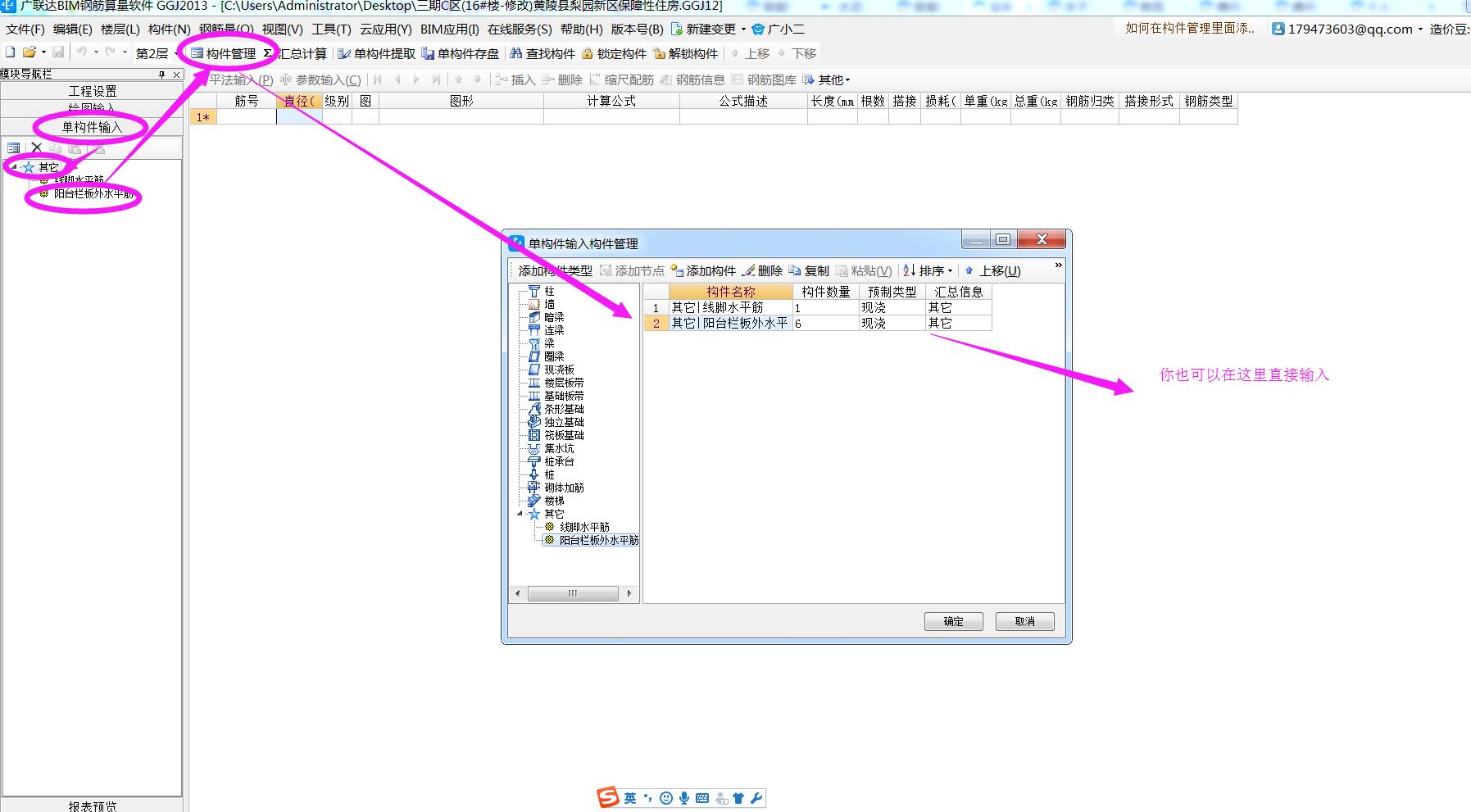Image resolution: width=1471 pixels, height=812 pixels.
Task: Open the 版本号(B) menu
Action: coord(638,29)
